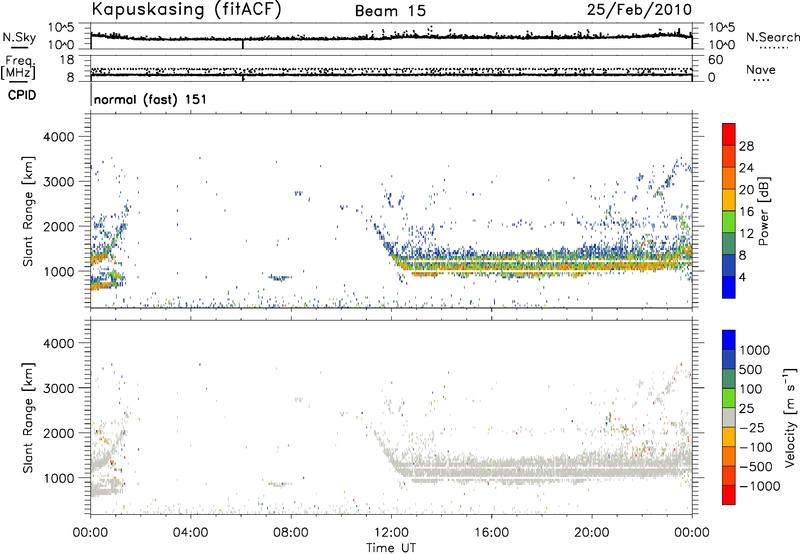Viewport: 800px width, 554px height.
Task: Click the "Time UT" axis label
Action: (391, 548)
